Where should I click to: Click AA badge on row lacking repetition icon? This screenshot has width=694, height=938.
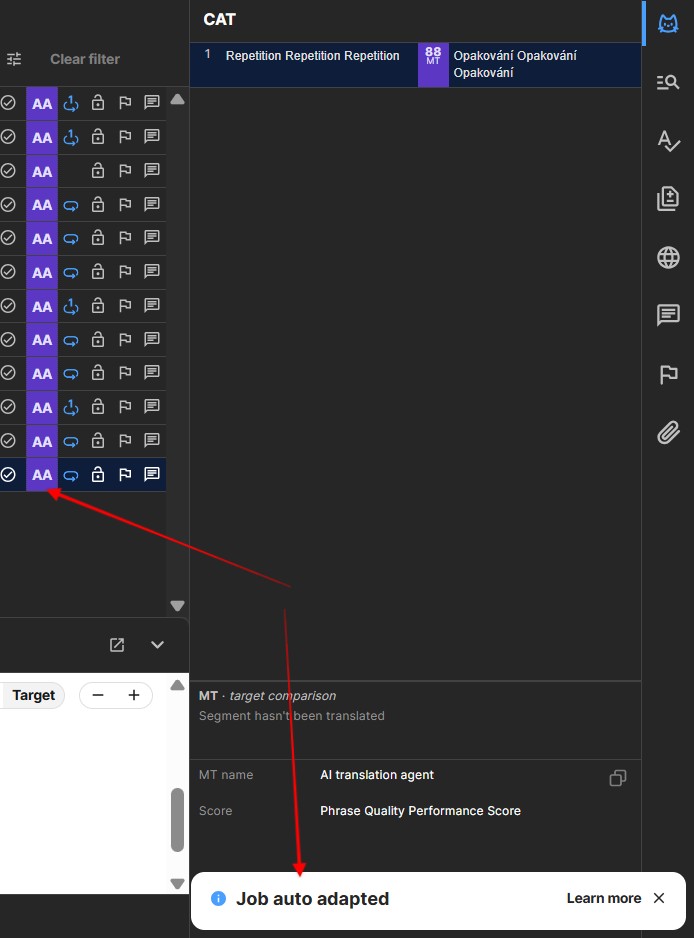(x=42, y=172)
